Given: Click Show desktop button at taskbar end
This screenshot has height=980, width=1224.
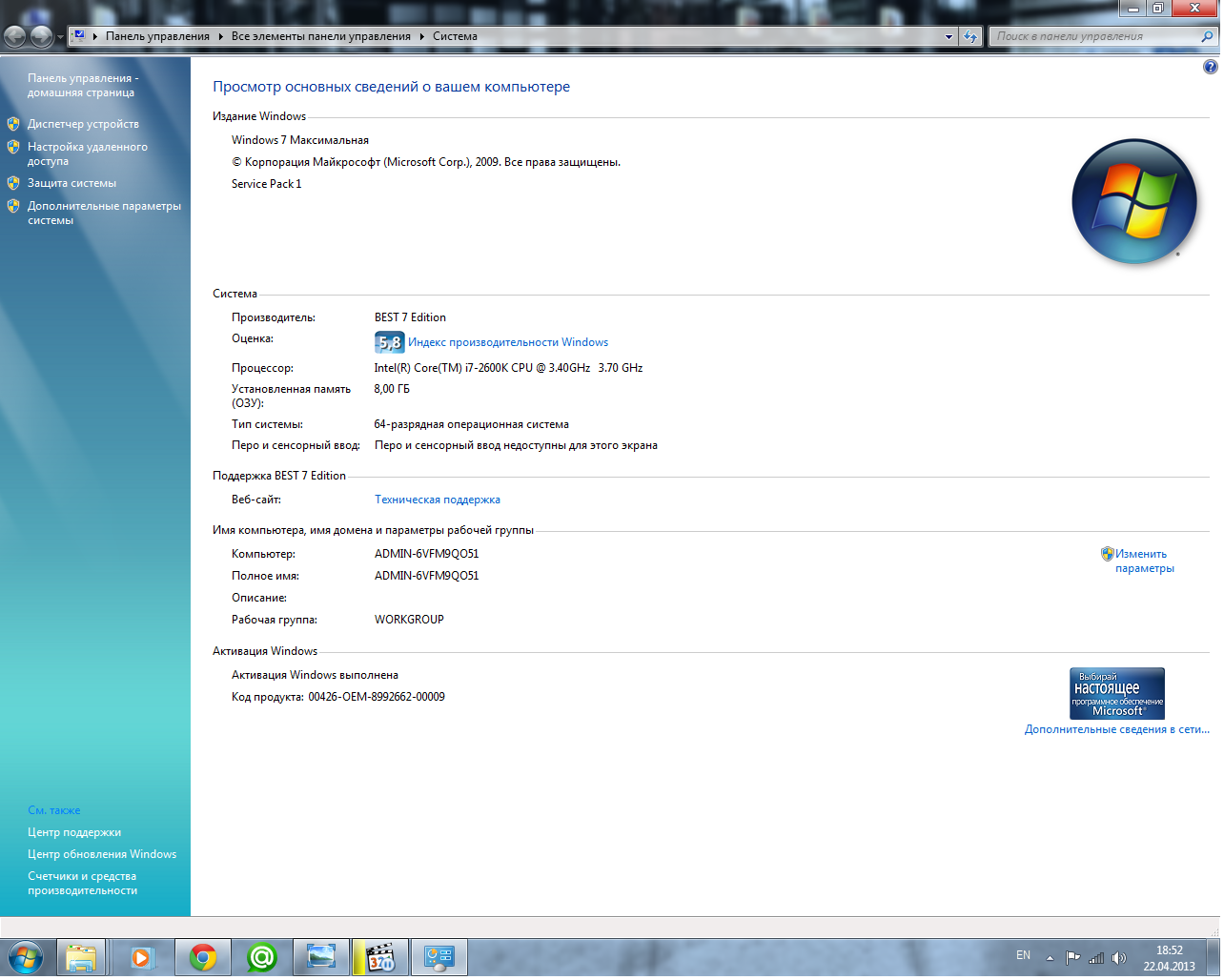Looking at the screenshot, I should 1215,959.
